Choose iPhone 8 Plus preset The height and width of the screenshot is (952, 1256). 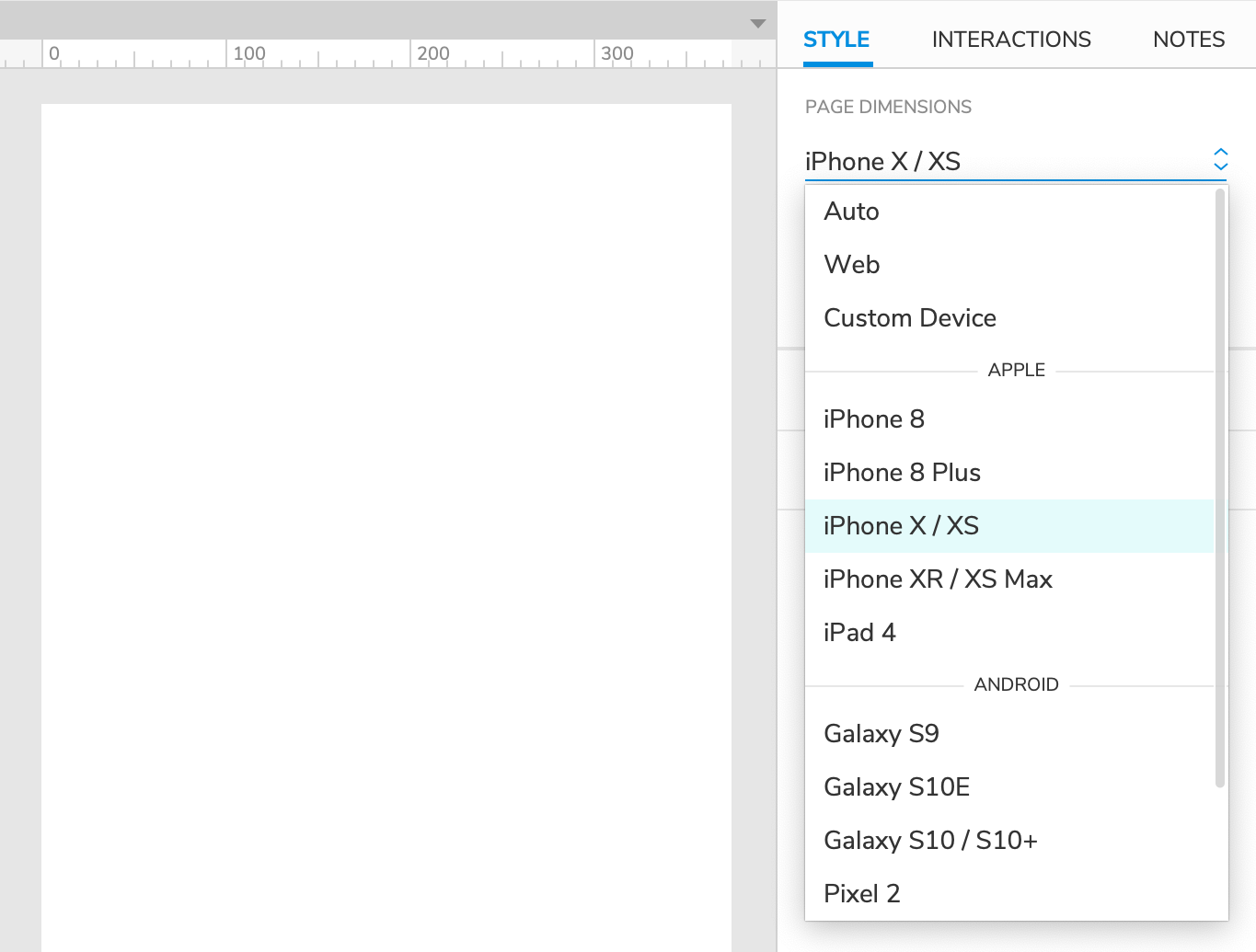point(1009,473)
